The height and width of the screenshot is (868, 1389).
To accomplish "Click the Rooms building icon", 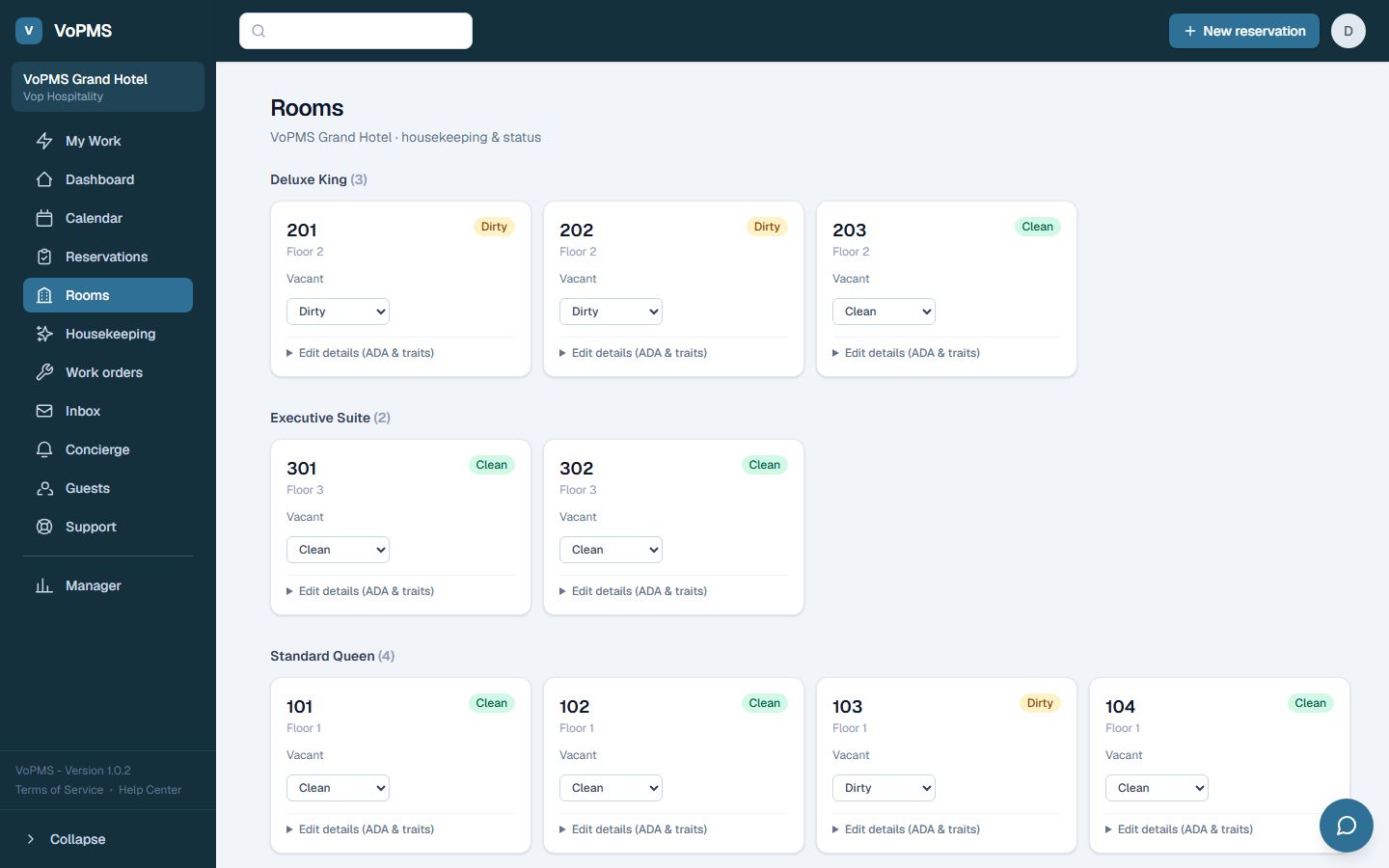I will tap(44, 295).
